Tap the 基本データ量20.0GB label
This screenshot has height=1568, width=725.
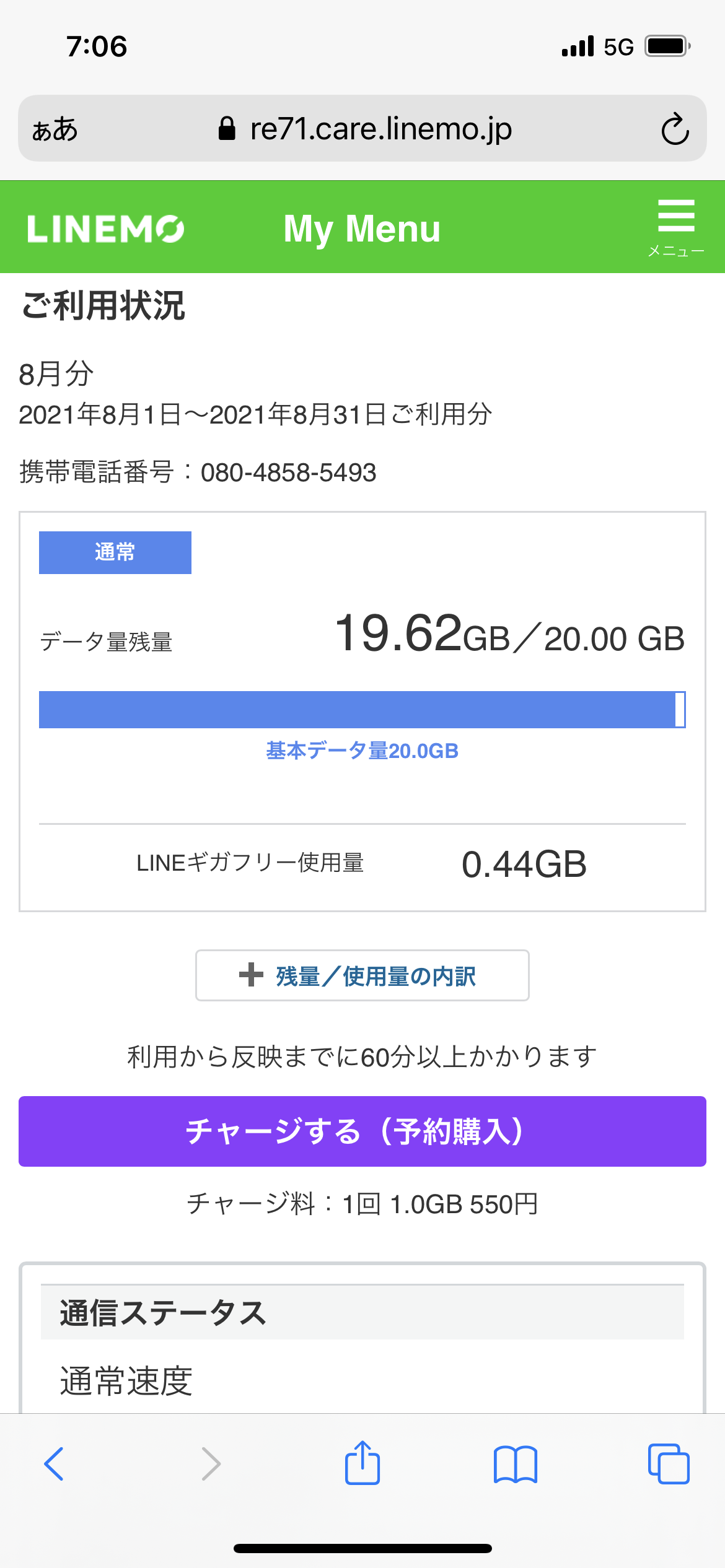pos(362,751)
